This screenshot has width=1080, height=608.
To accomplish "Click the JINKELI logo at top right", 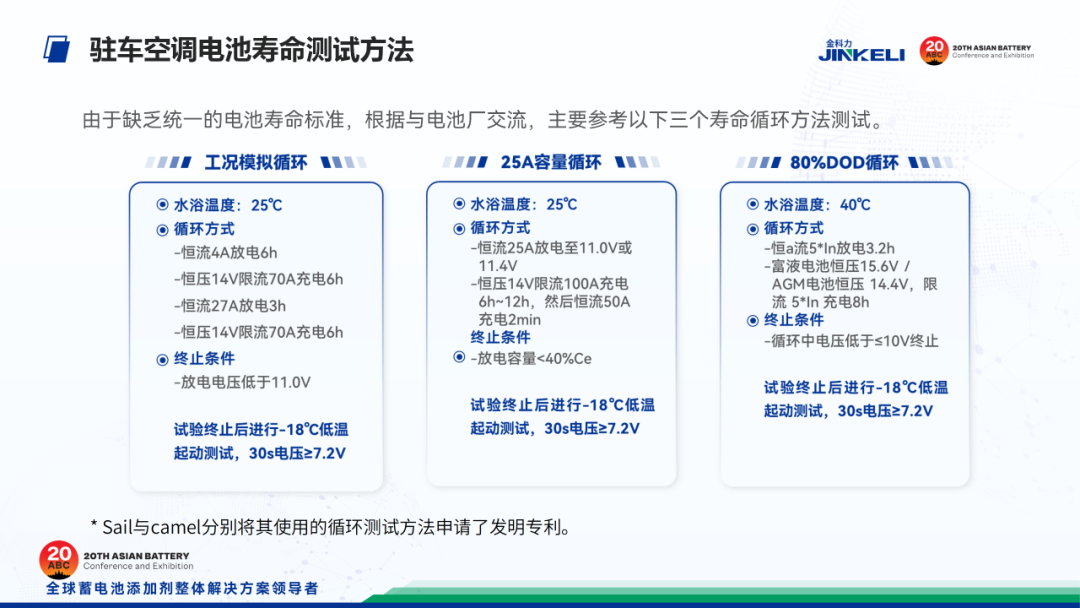I will tap(861, 51).
